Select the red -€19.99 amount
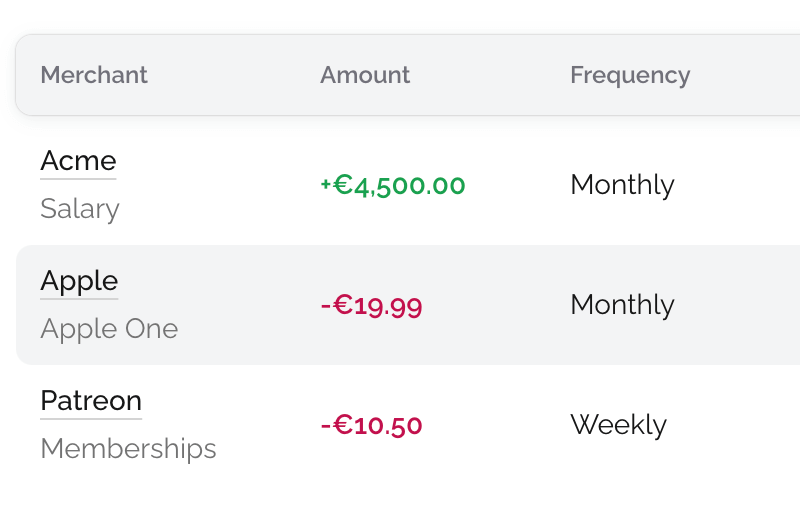This screenshot has height=512, width=800. [x=371, y=305]
